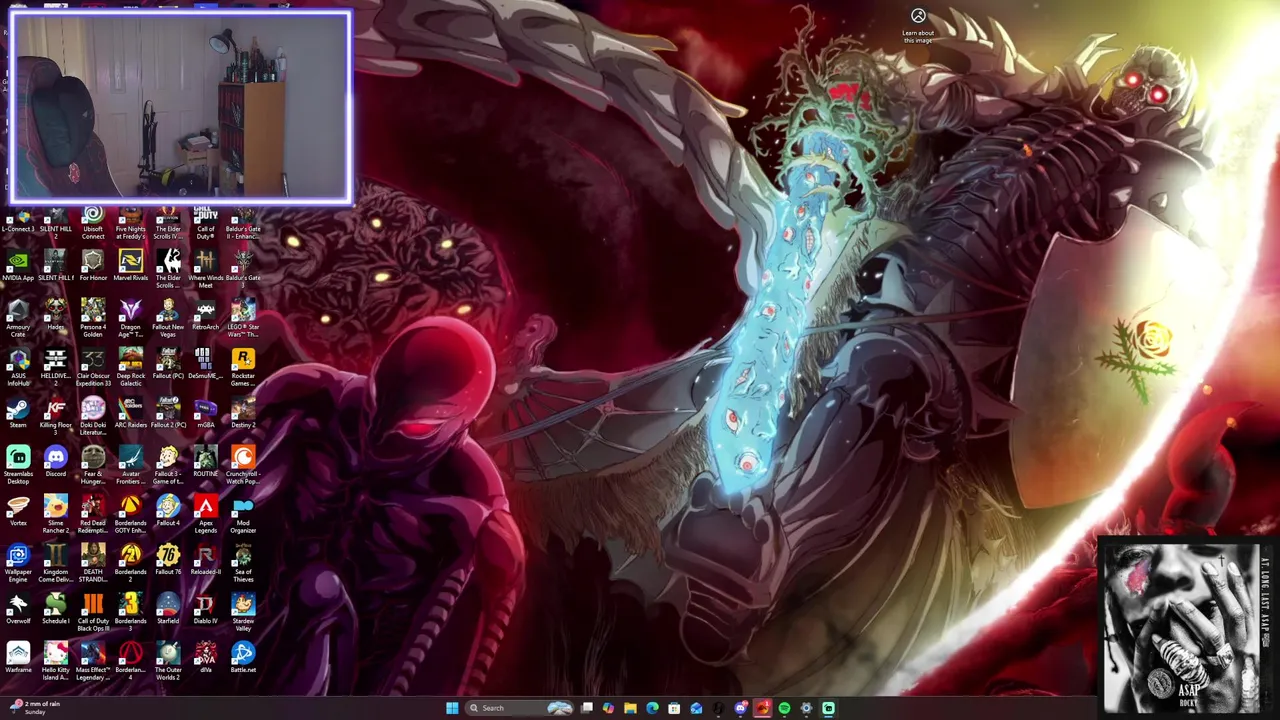The image size is (1280, 720).
Task: Launch ARC Raiders desktop shortcut
Action: [130, 413]
